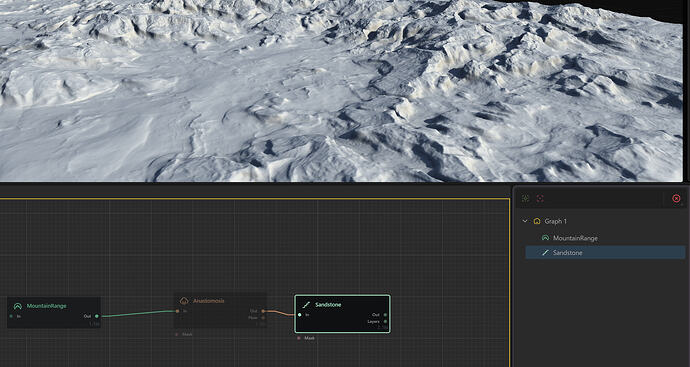Screen dimensions: 690x367
Task: Click the Anastomosis node's orange icon
Action: coord(184,301)
